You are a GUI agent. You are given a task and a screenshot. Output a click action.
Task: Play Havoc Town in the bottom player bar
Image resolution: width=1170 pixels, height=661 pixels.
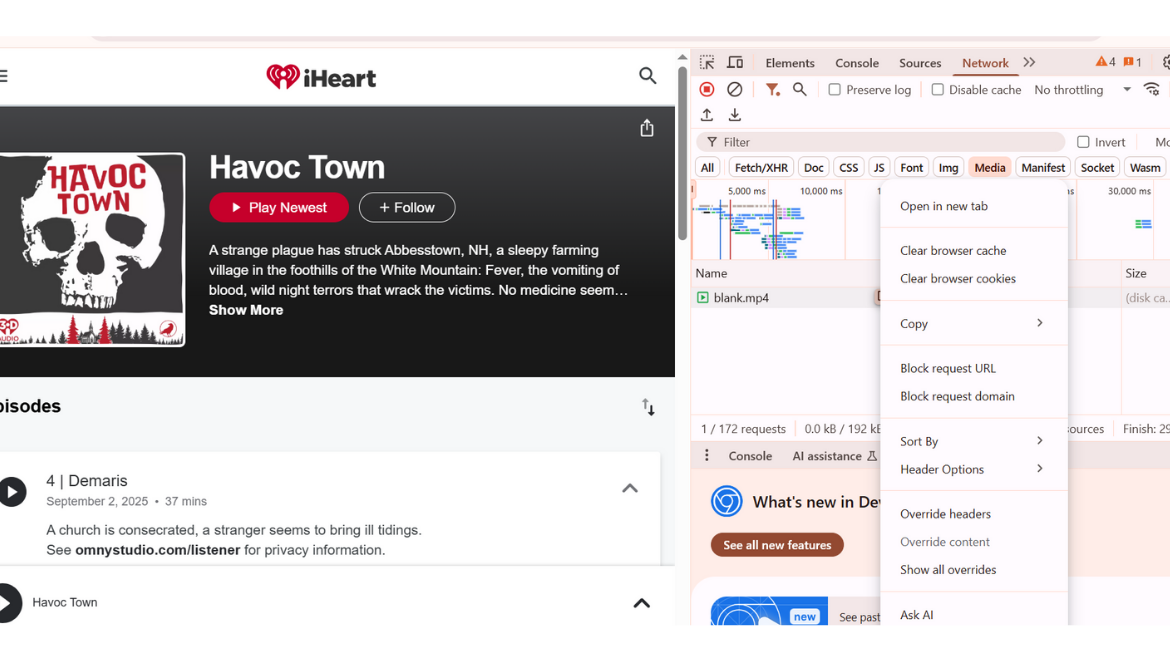(x=9, y=603)
